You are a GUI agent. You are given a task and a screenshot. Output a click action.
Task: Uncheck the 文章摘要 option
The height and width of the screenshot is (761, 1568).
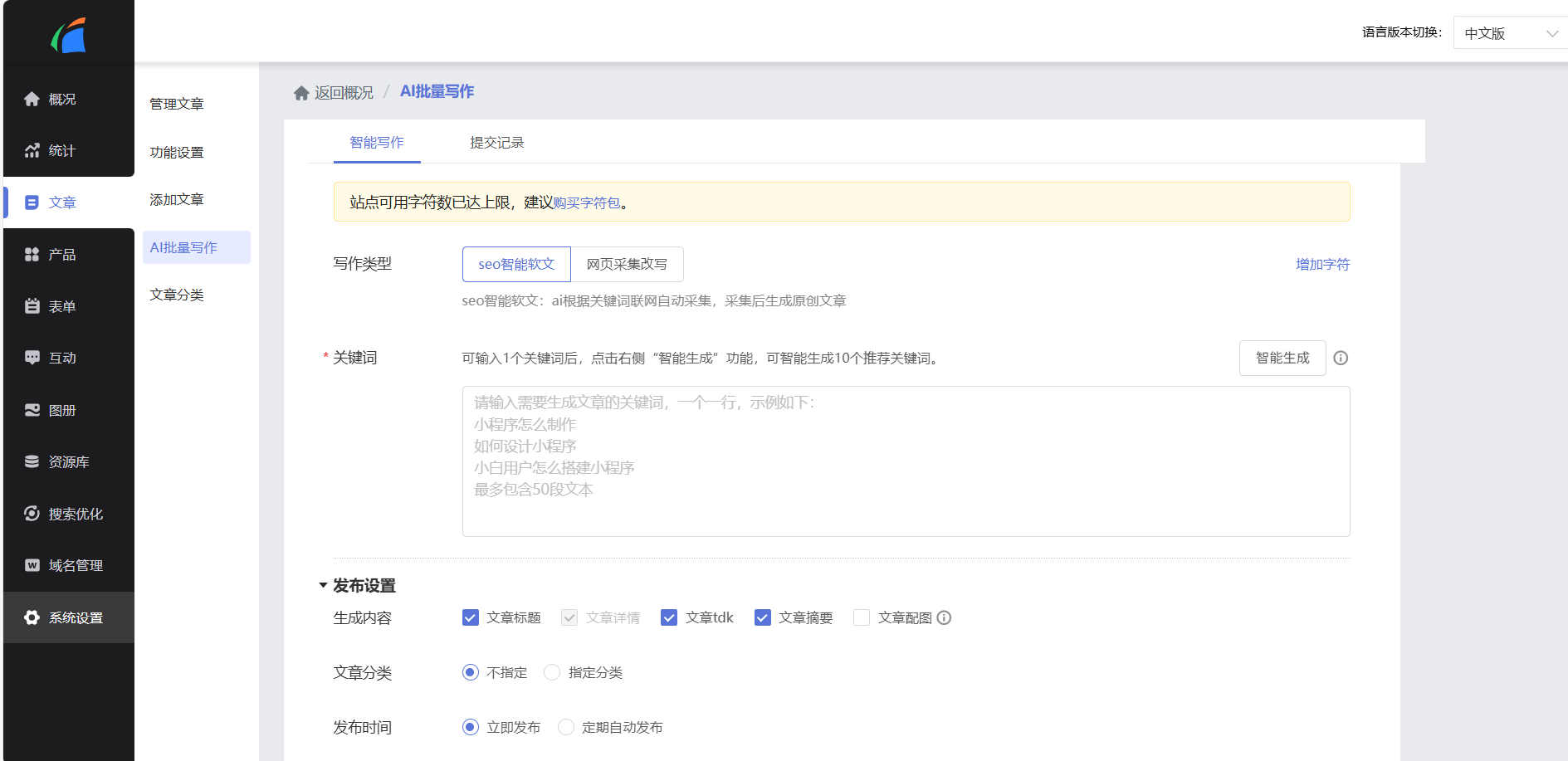(762, 617)
